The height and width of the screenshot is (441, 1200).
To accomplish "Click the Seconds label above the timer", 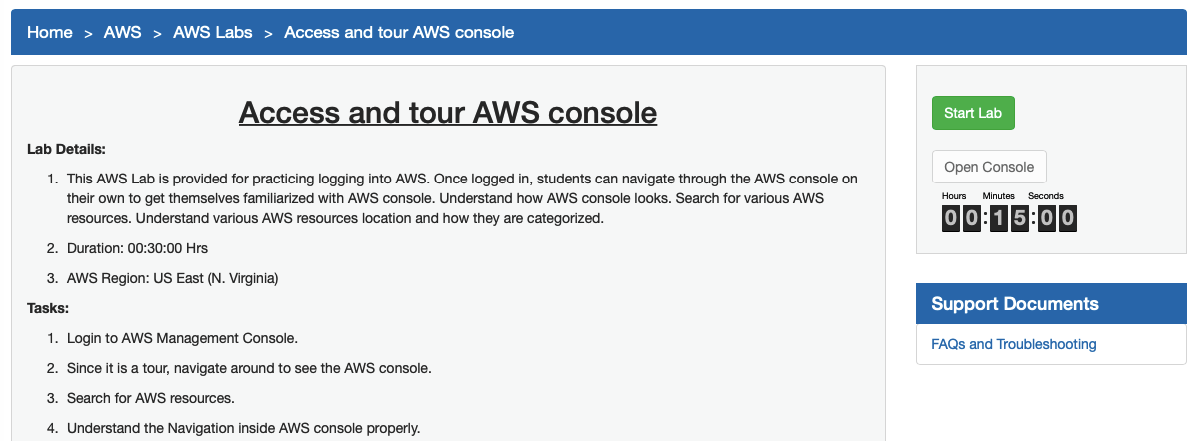I will coord(1046,196).
